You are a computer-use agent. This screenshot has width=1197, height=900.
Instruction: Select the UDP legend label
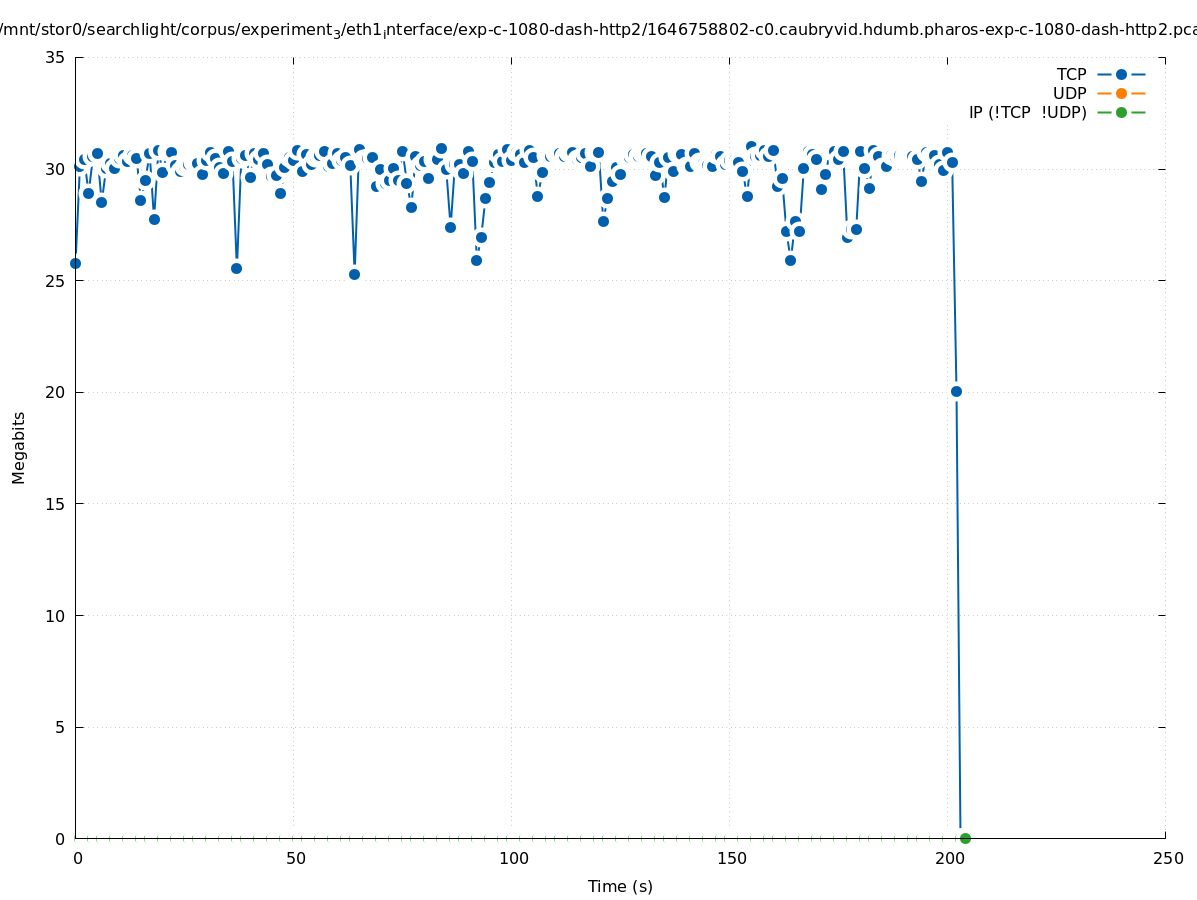coord(1069,93)
